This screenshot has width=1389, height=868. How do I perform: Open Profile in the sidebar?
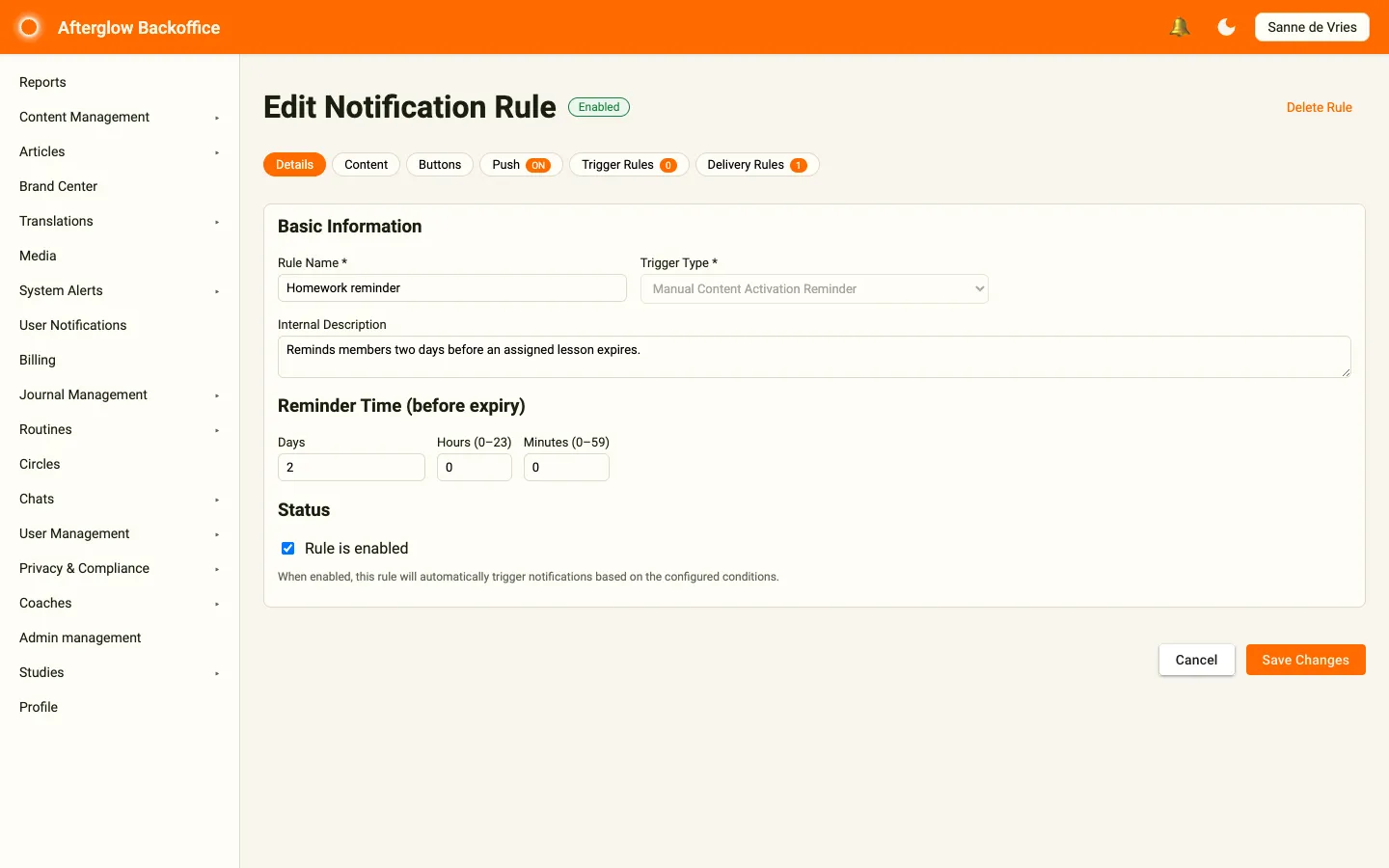coord(120,707)
